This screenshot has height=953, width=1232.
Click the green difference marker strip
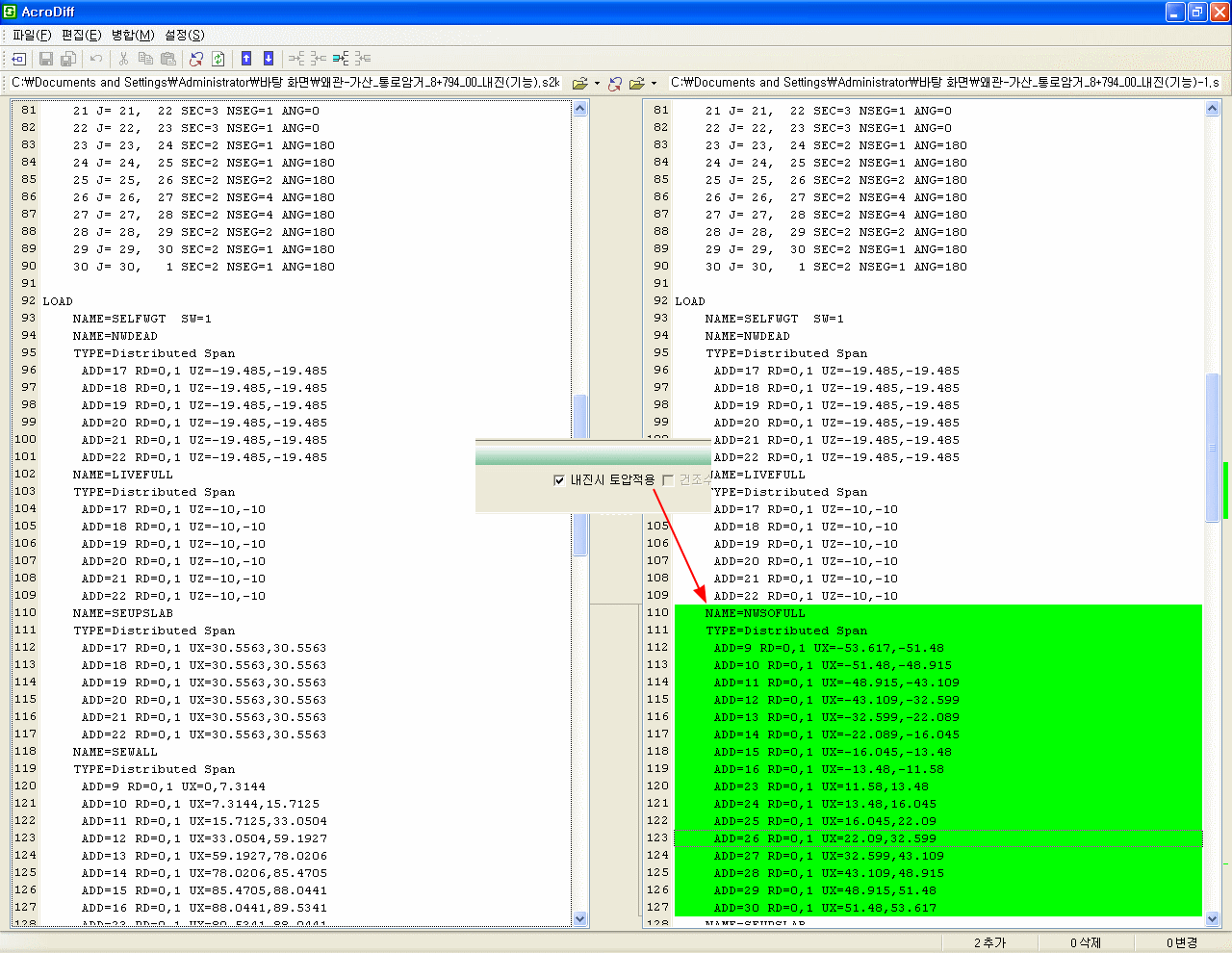tap(1226, 491)
